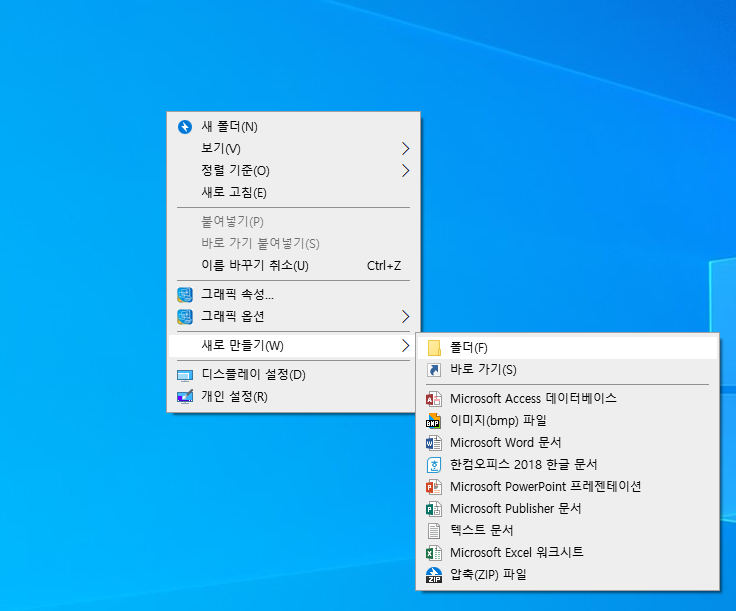Click the Microsoft Access database icon

(x=433, y=398)
